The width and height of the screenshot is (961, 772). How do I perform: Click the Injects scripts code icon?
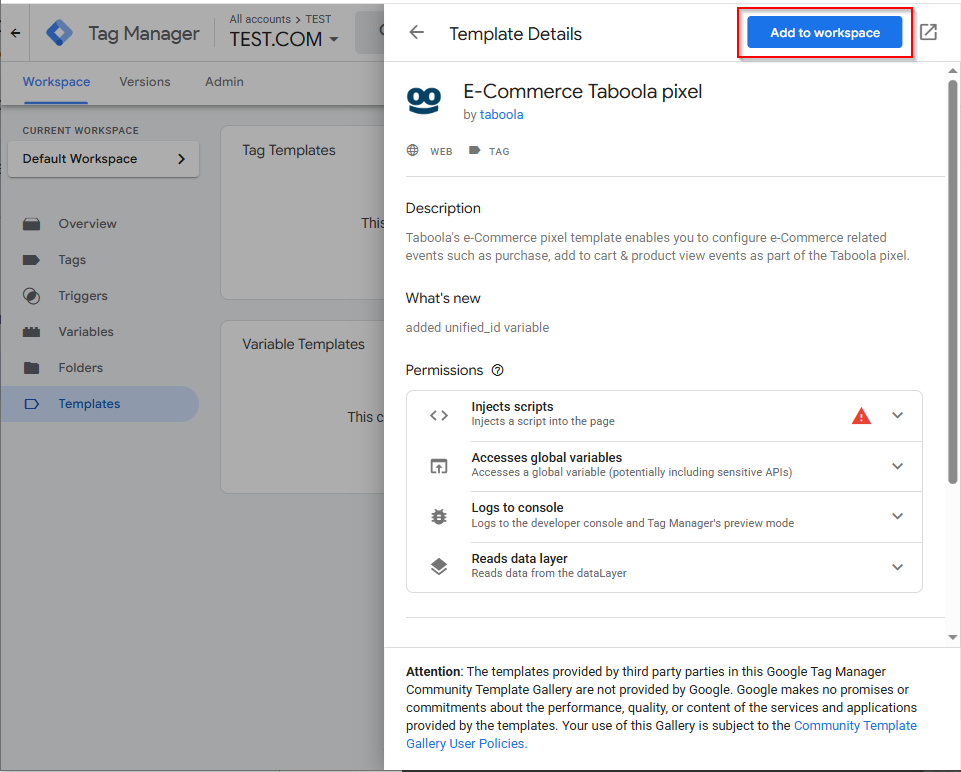[x=439, y=415]
